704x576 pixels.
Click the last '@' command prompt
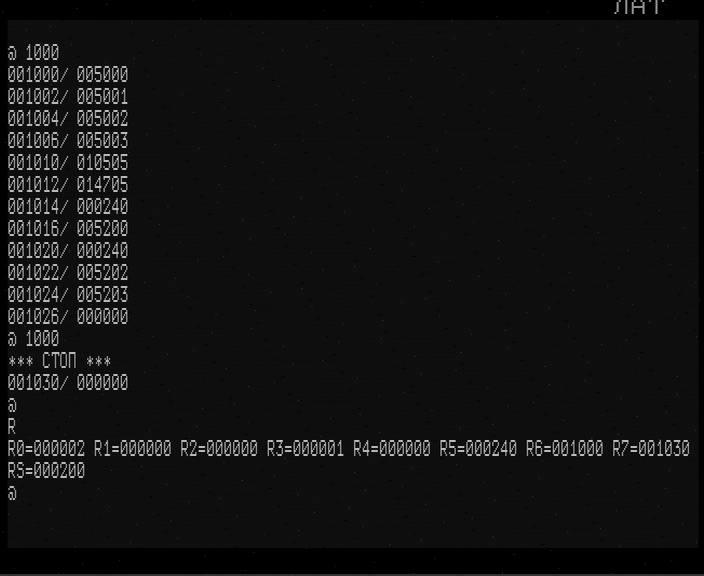pyautogui.click(x=12, y=493)
